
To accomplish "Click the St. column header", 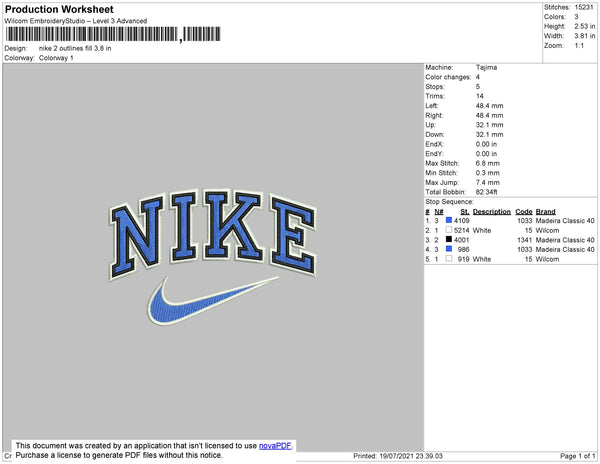I will tap(465, 212).
